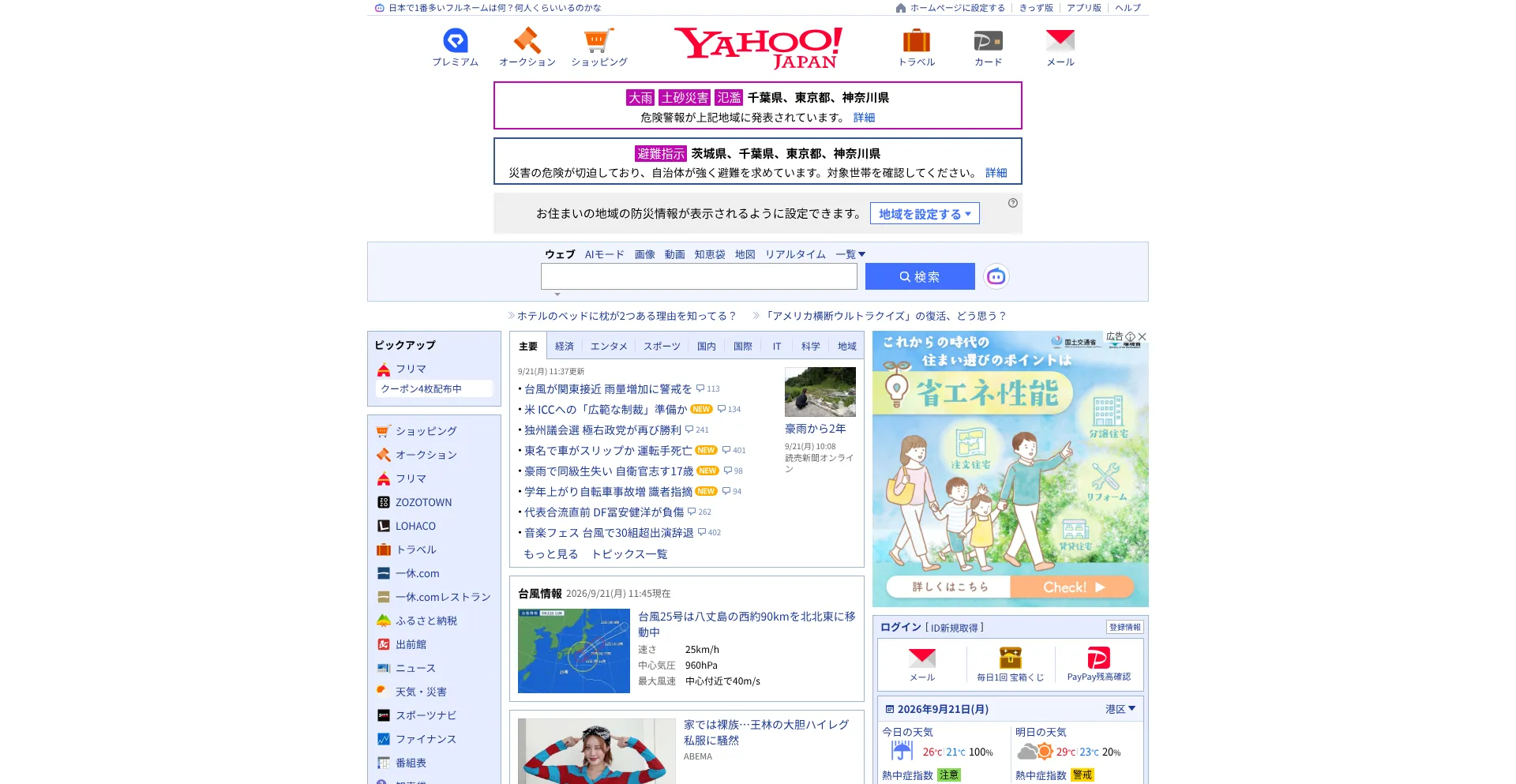Open the typhoon track map thumbnail

pyautogui.click(x=574, y=651)
